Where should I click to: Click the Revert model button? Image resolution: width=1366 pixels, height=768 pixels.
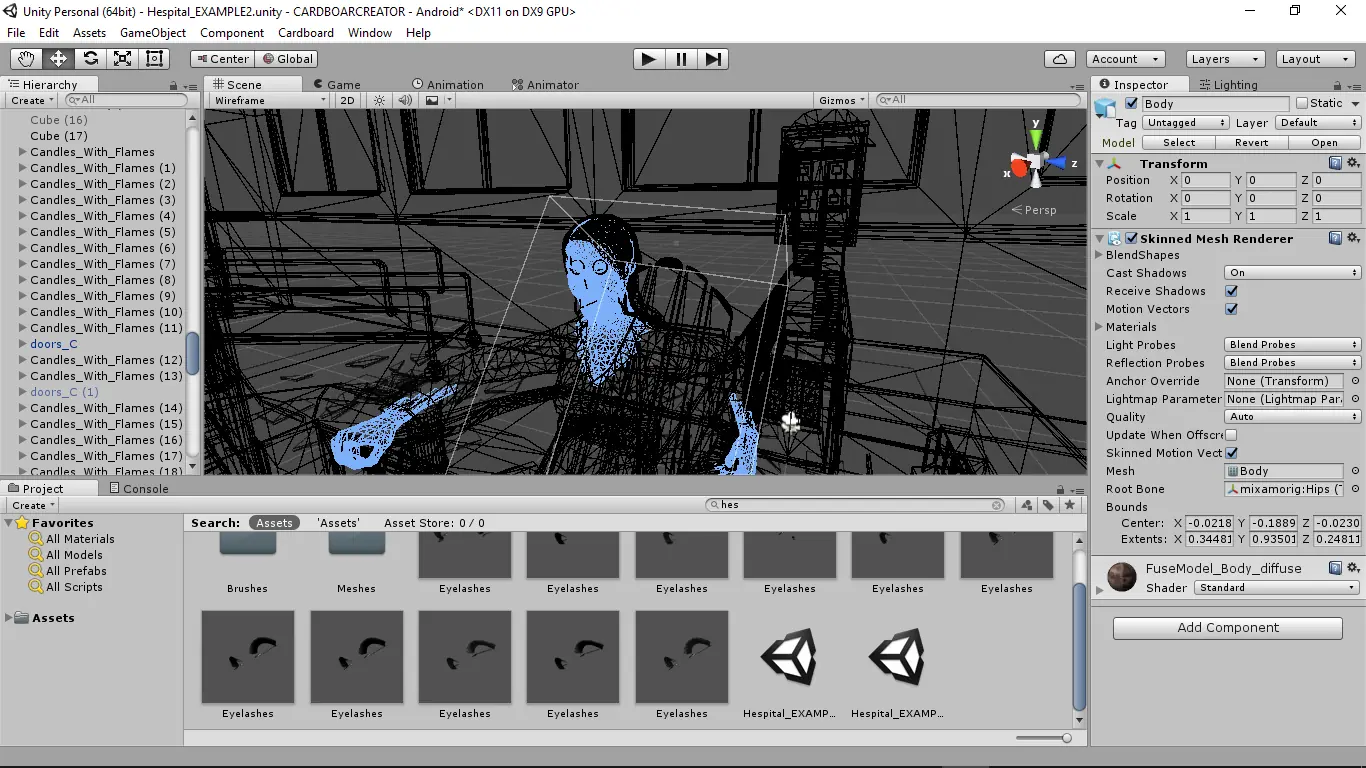point(1251,143)
